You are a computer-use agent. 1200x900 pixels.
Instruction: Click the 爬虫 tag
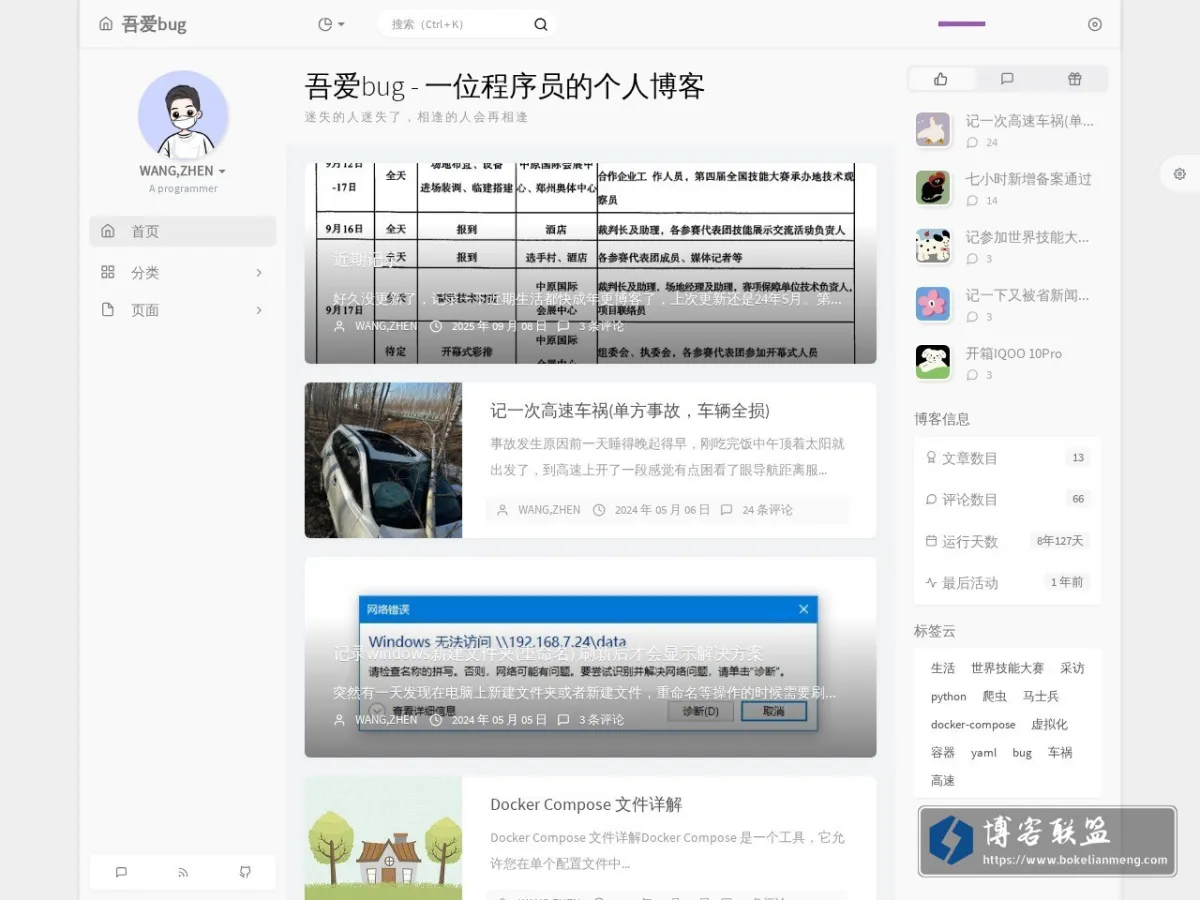994,696
